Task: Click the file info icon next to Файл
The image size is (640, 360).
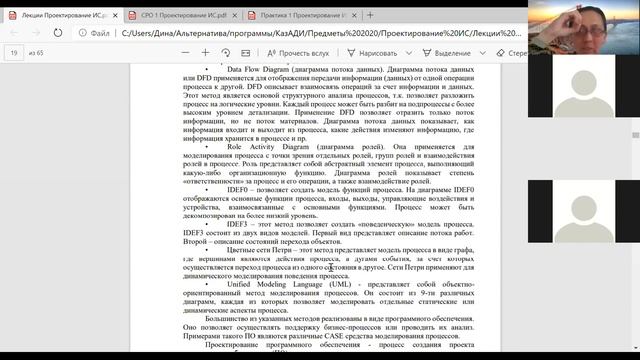Action: [82, 33]
